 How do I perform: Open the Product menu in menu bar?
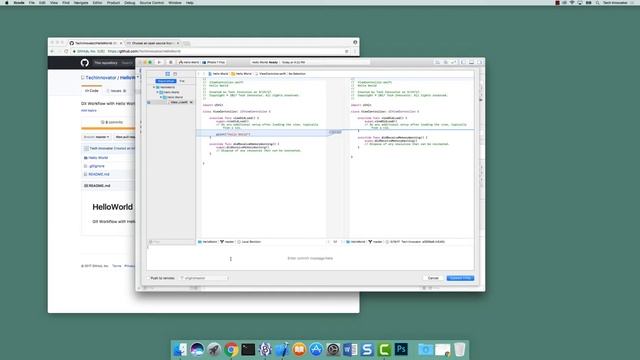113,3
